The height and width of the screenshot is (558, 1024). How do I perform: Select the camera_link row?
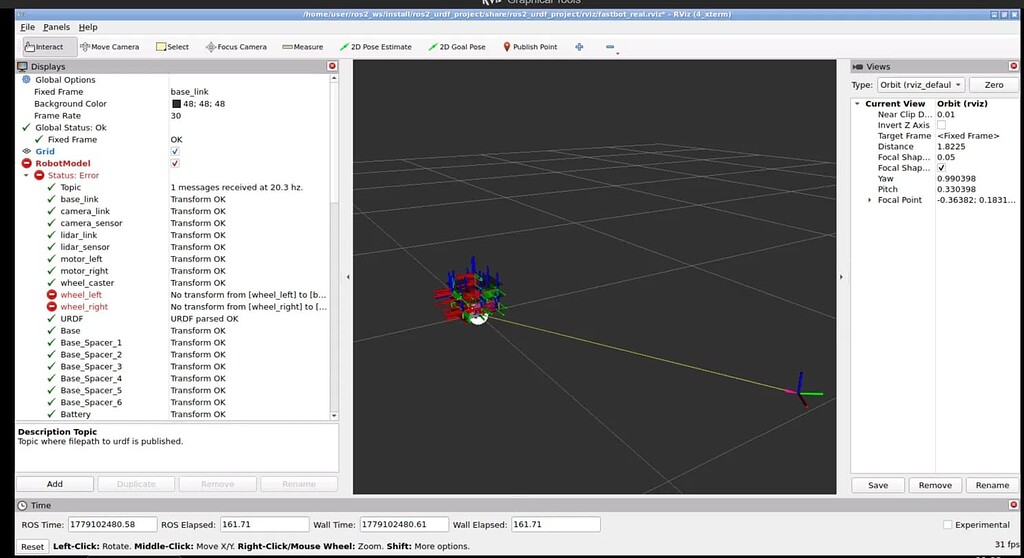point(173,211)
